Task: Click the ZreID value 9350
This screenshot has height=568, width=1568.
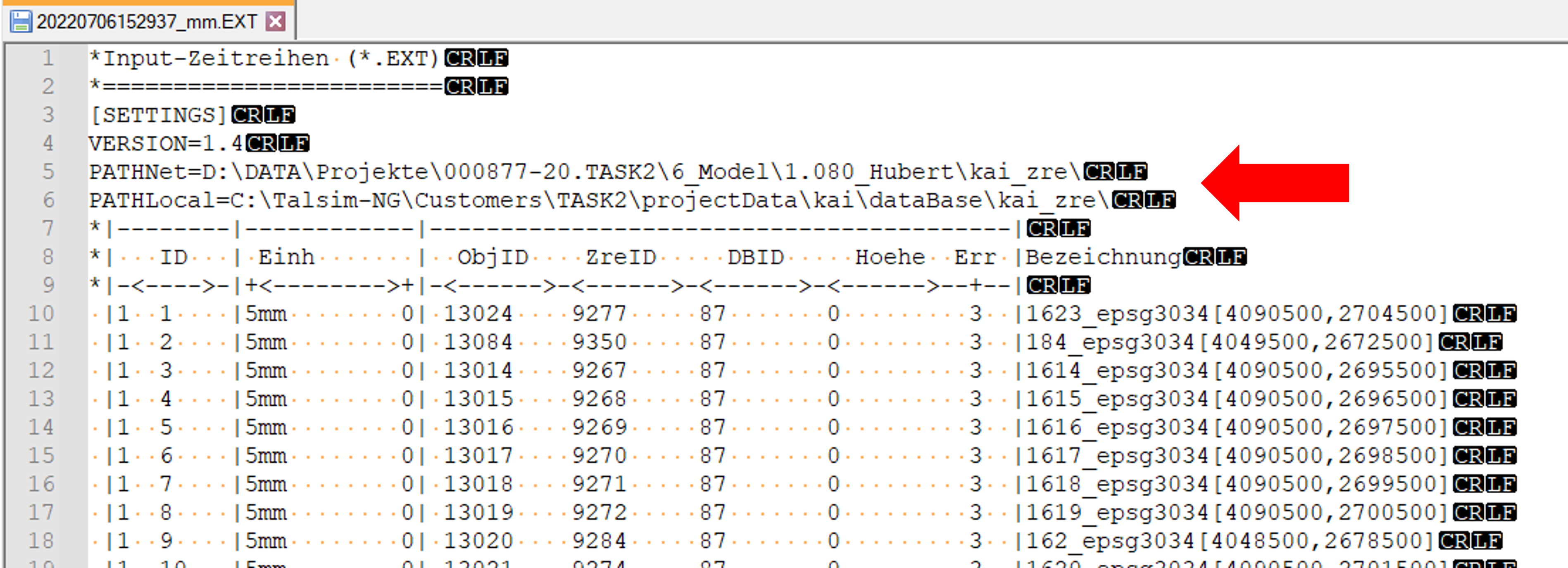Action: click(599, 342)
